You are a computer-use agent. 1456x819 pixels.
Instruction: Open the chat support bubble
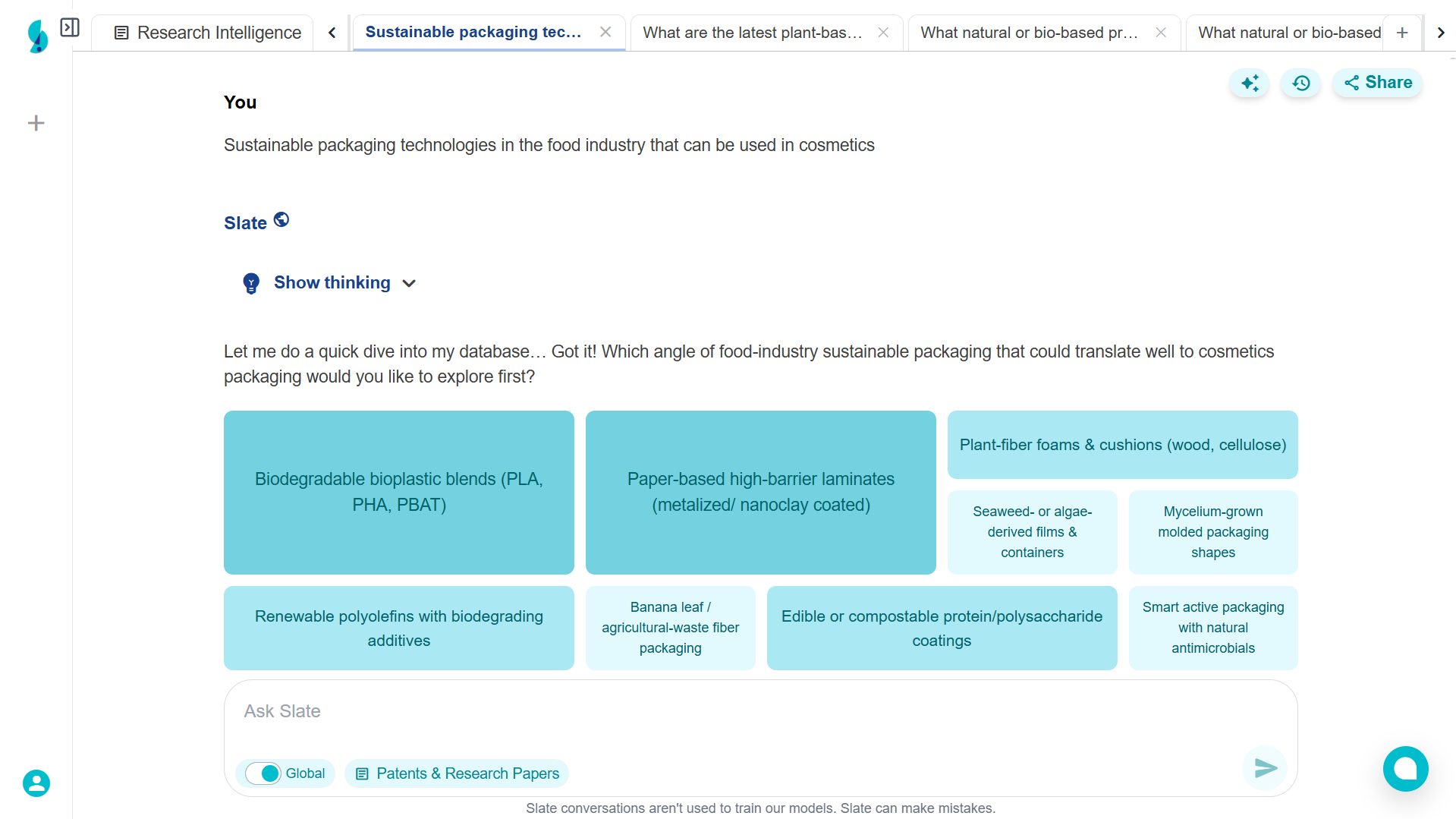pyautogui.click(x=1405, y=768)
